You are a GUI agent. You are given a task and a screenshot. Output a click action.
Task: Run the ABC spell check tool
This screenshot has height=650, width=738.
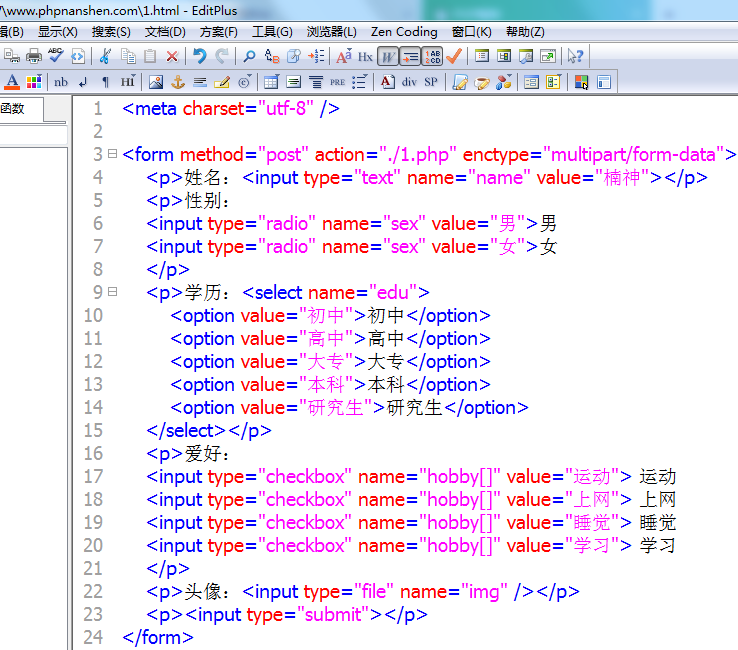coord(56,56)
